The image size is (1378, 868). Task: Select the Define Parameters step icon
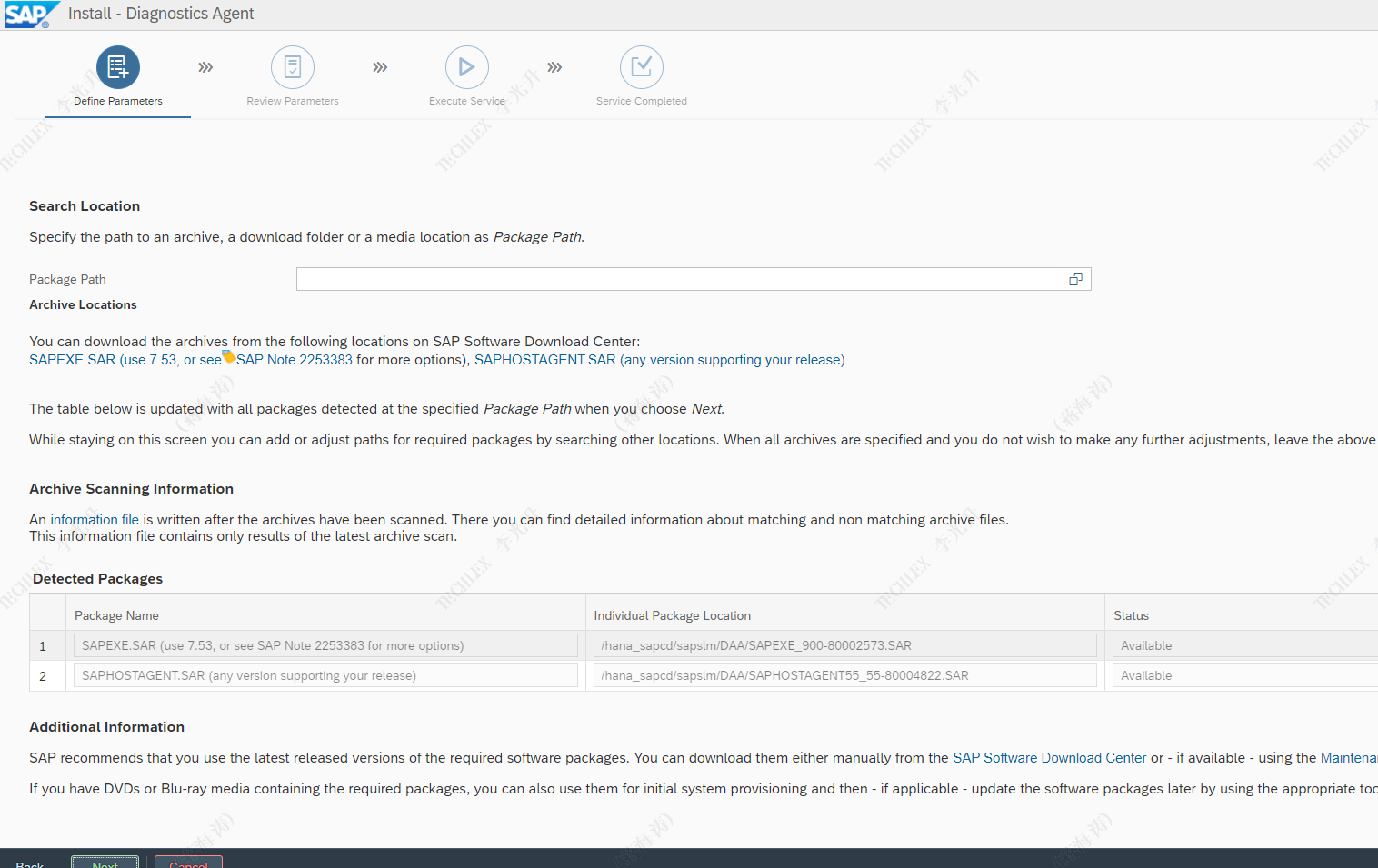pos(118,67)
